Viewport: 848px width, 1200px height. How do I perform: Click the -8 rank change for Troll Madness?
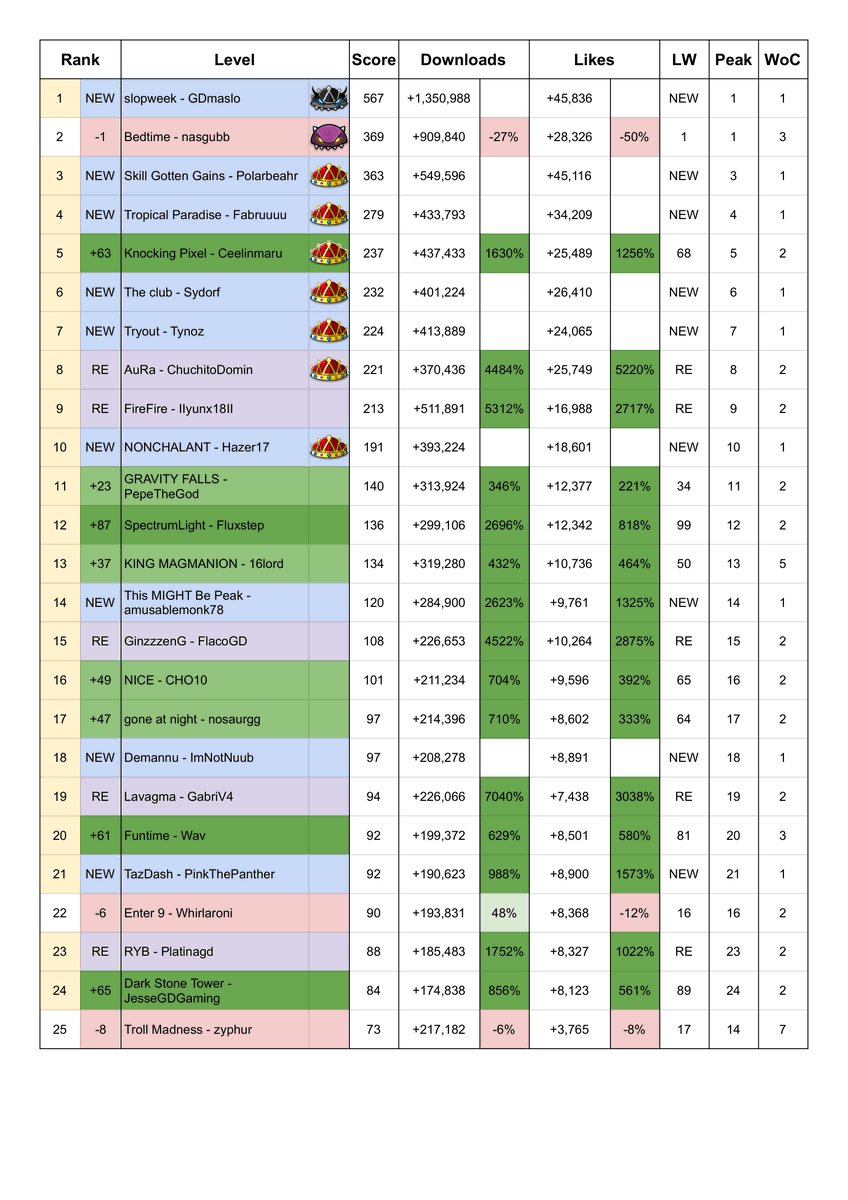[x=100, y=1029]
